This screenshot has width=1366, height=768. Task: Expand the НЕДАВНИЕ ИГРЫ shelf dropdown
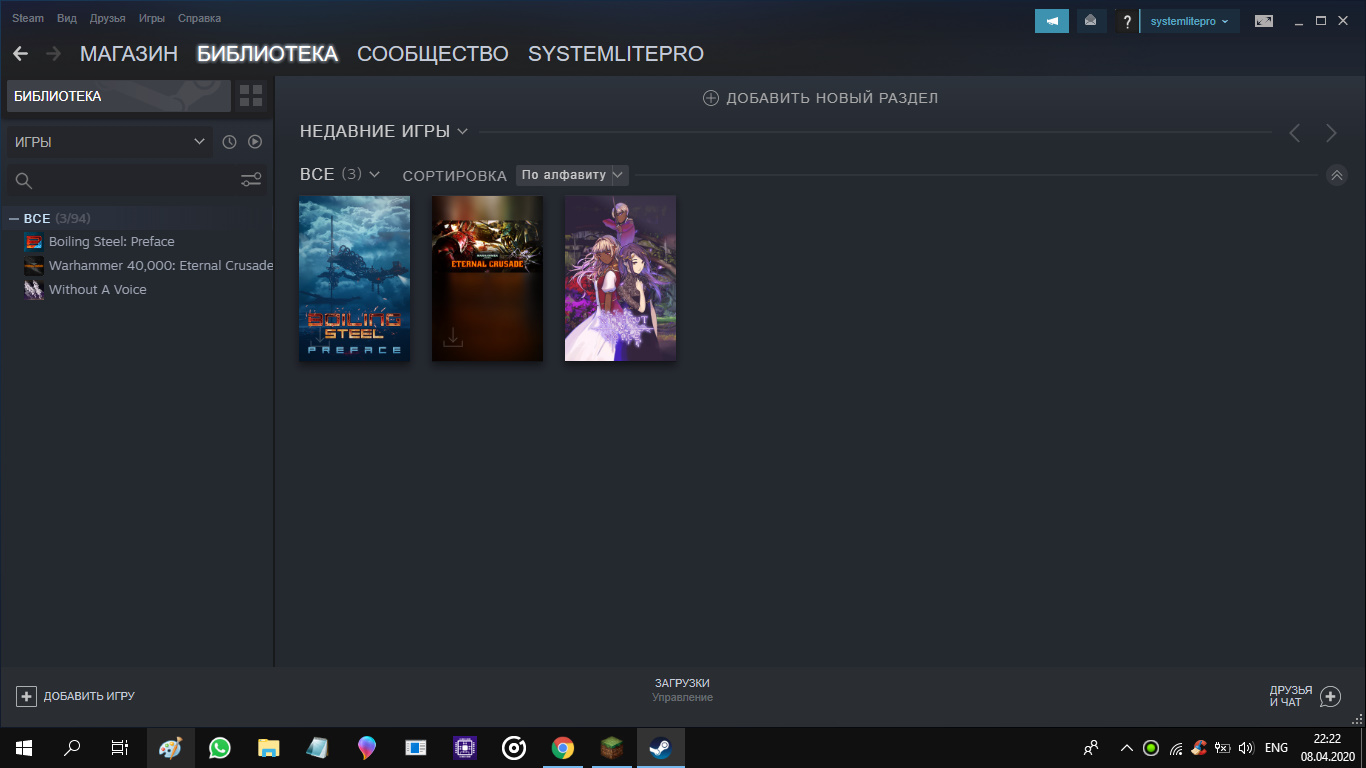click(462, 131)
